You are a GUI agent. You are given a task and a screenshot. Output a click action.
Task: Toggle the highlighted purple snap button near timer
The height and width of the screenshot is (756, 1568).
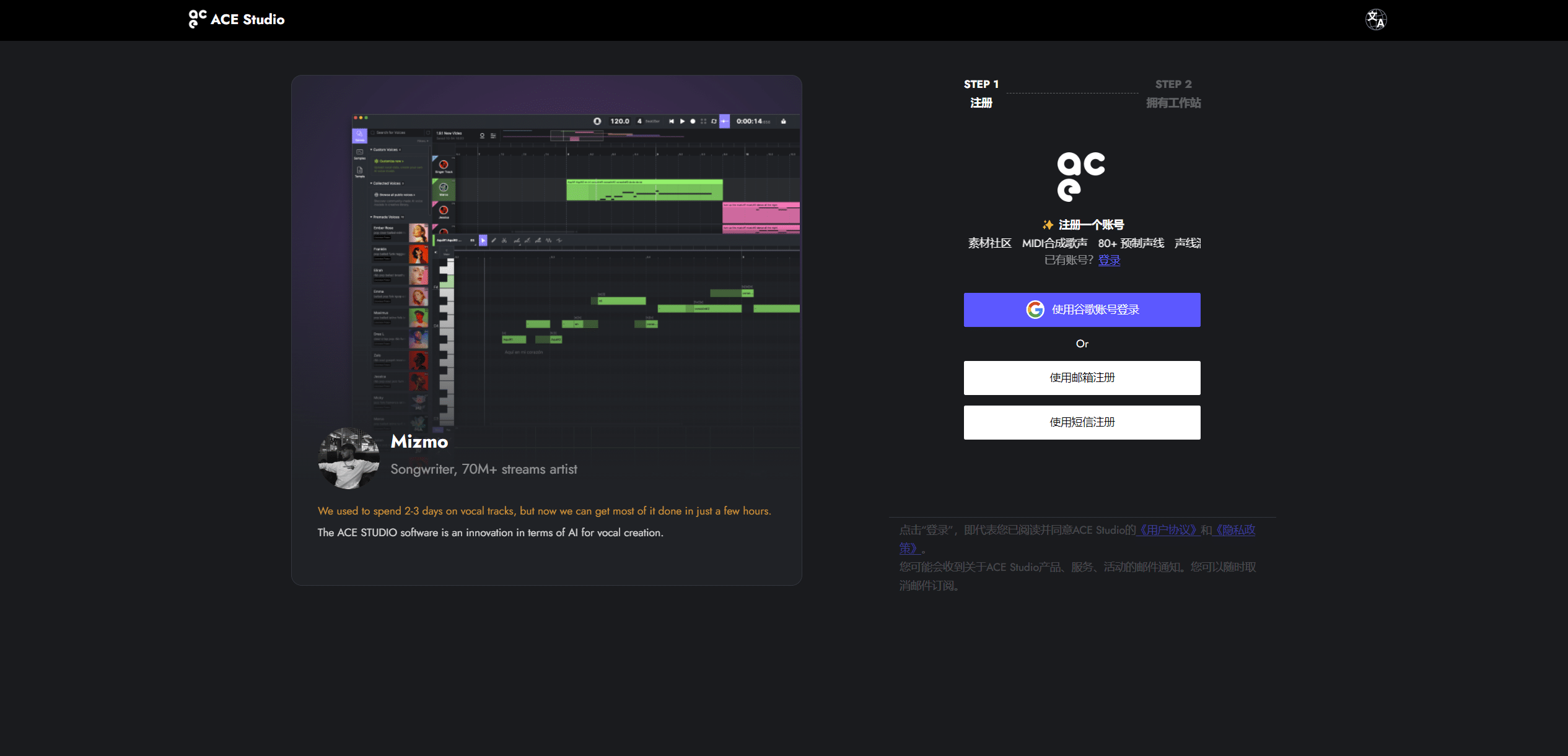point(724,121)
